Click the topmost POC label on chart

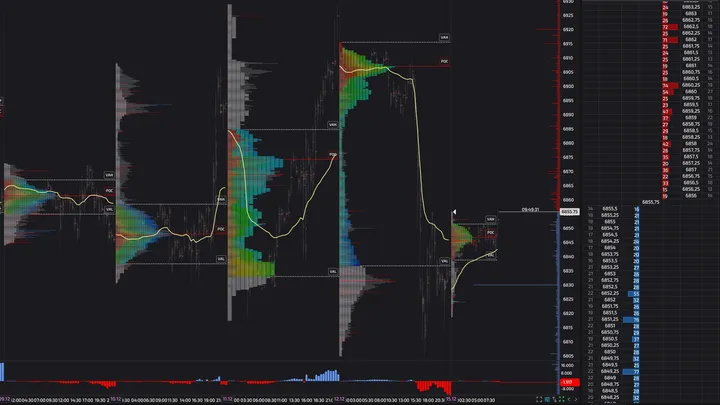pos(444,62)
